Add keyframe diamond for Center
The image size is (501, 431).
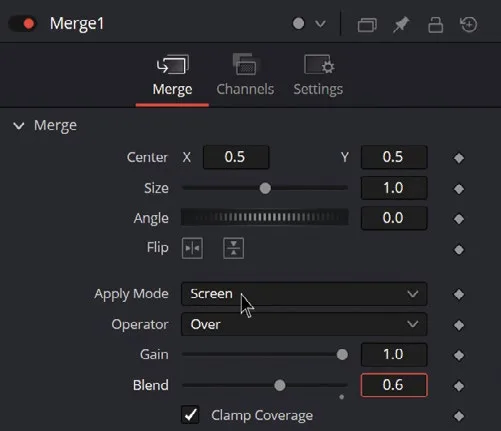point(459,158)
